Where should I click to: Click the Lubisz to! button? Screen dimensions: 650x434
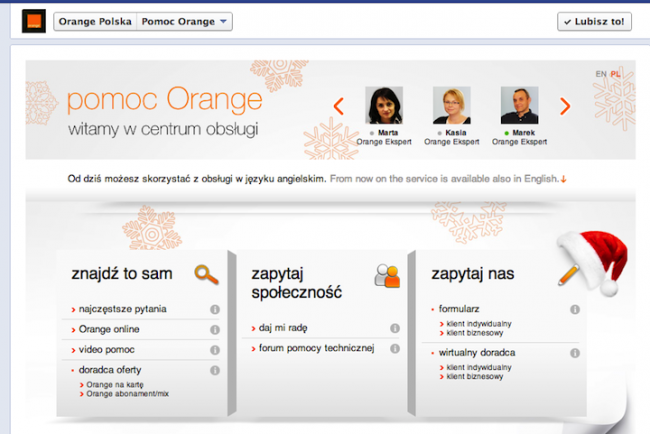594,22
